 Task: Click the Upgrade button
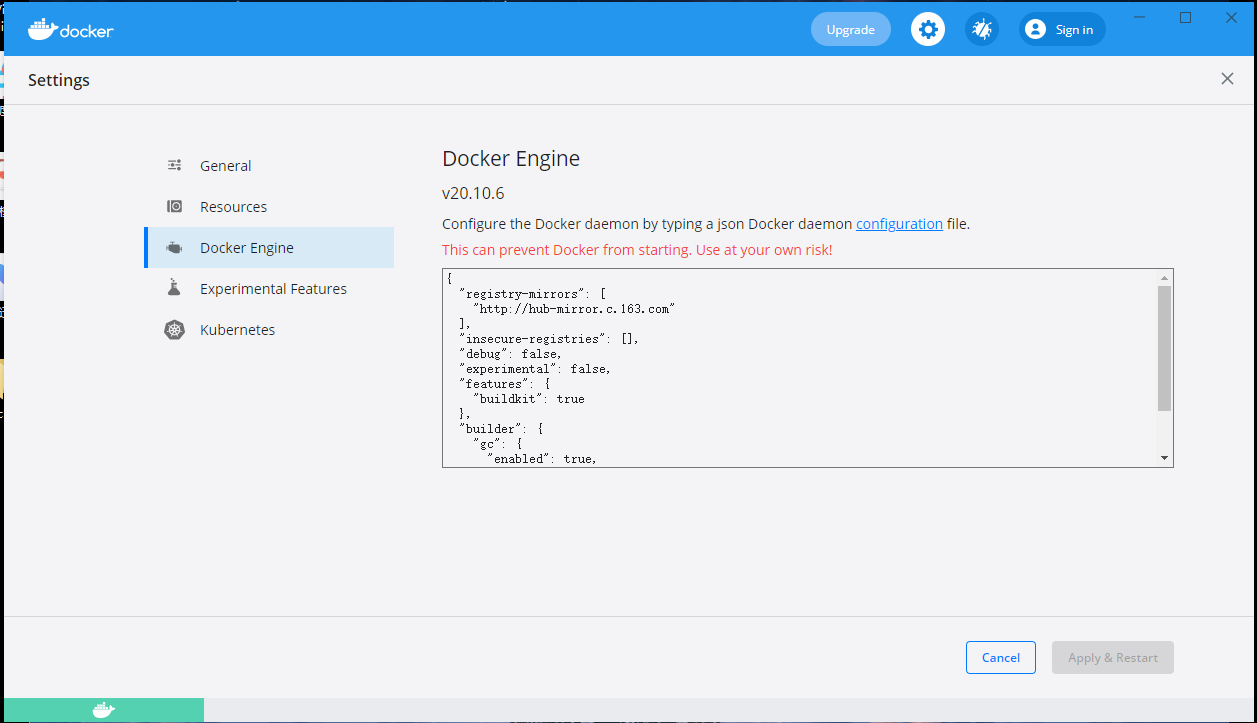coord(850,29)
